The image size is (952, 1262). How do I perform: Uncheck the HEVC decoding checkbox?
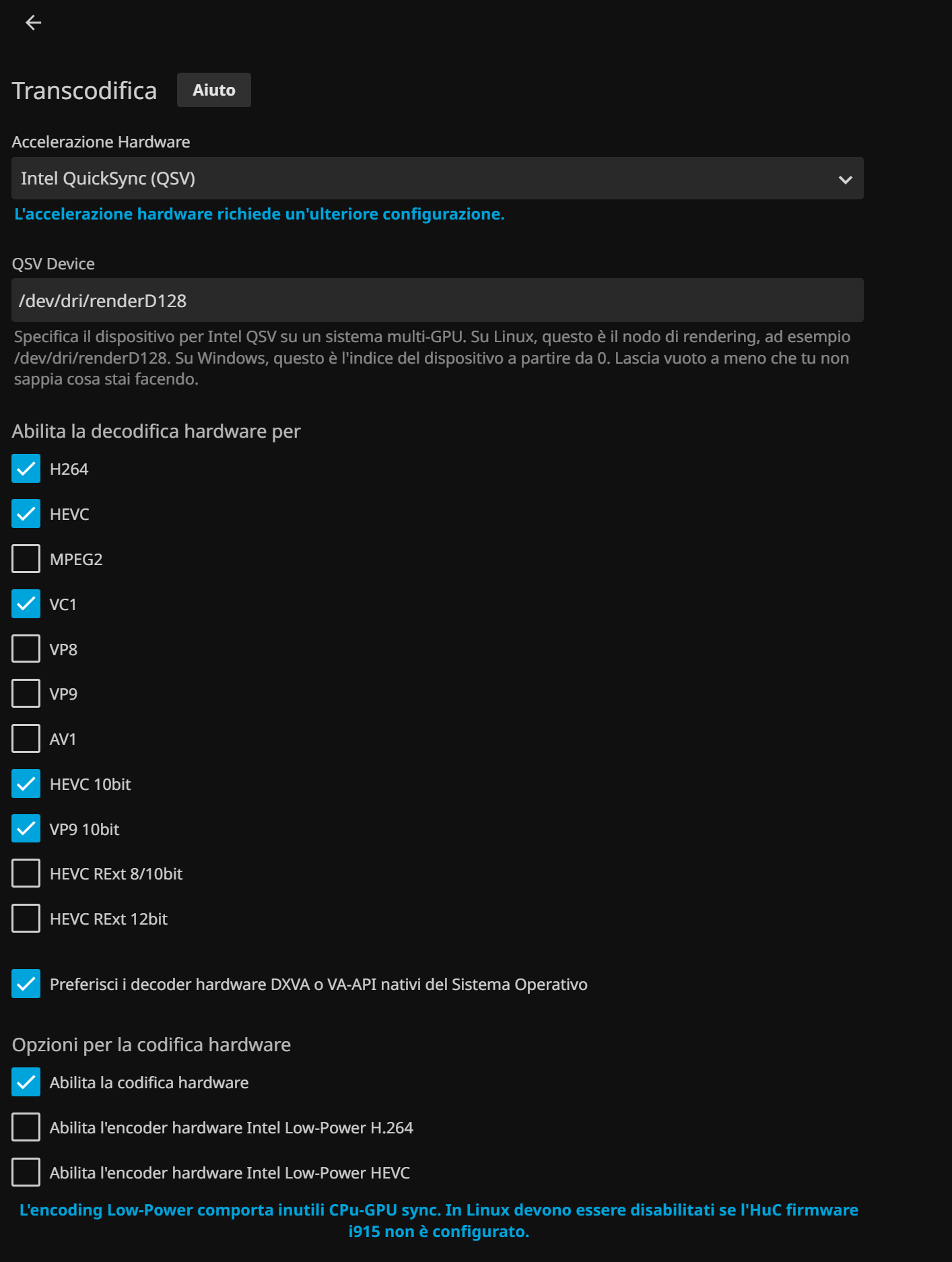(x=26, y=514)
